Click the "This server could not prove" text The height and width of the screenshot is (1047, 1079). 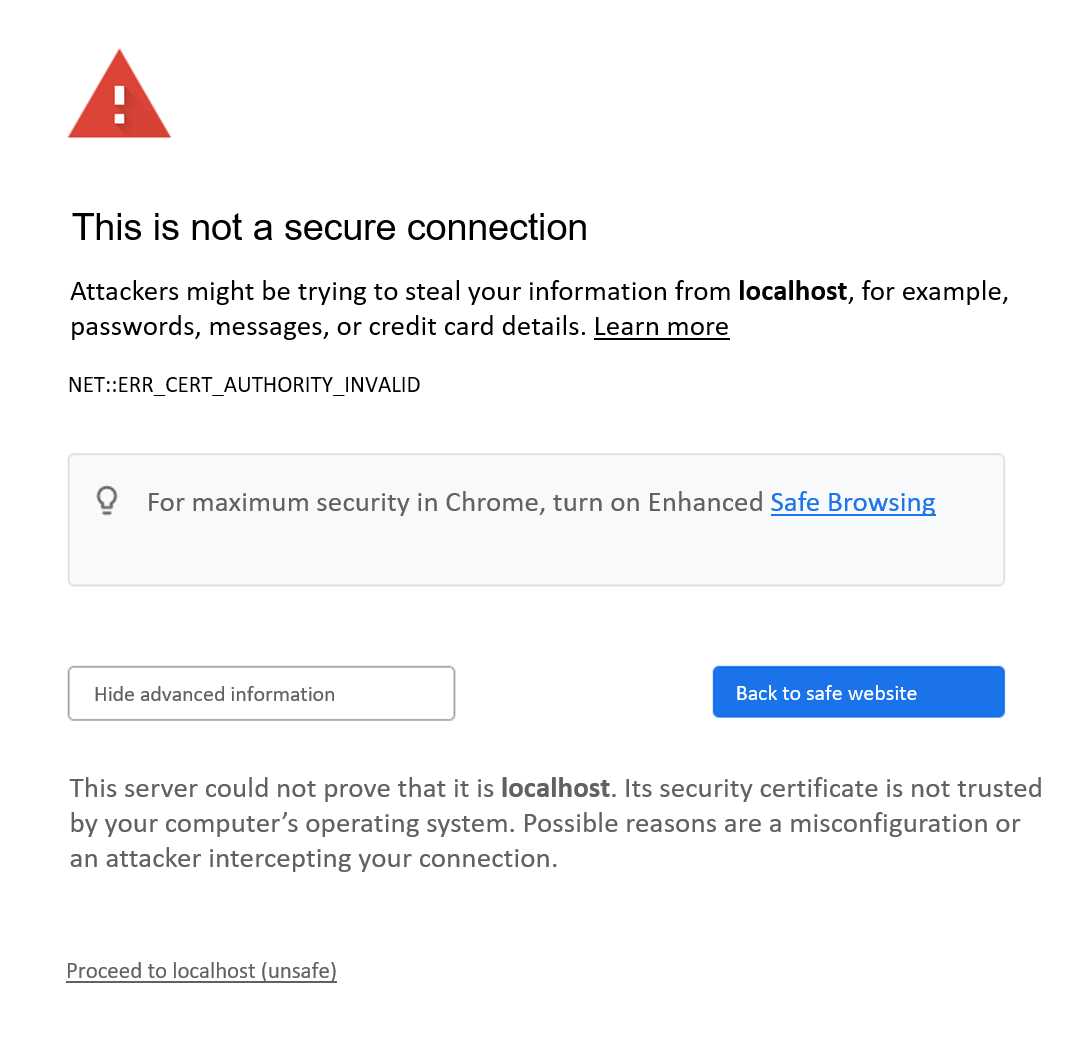[x=228, y=789]
